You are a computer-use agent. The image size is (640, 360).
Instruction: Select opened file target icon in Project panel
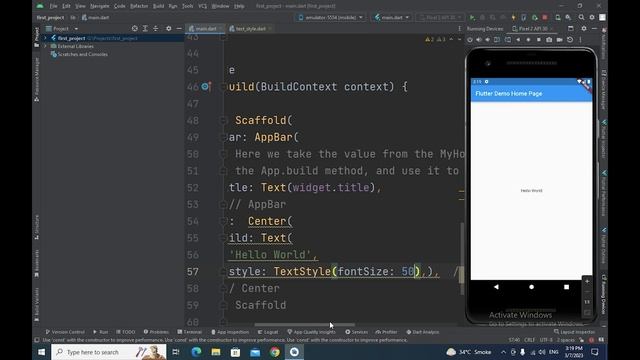135,29
